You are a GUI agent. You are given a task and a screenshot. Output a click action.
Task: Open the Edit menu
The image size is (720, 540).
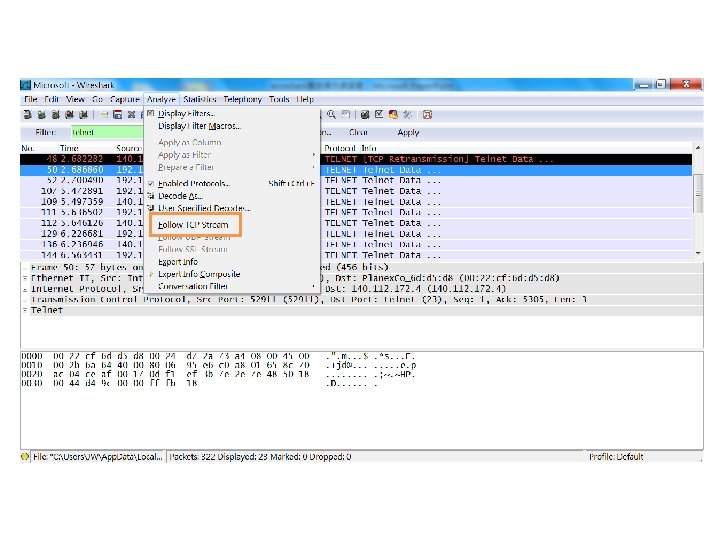(51, 99)
